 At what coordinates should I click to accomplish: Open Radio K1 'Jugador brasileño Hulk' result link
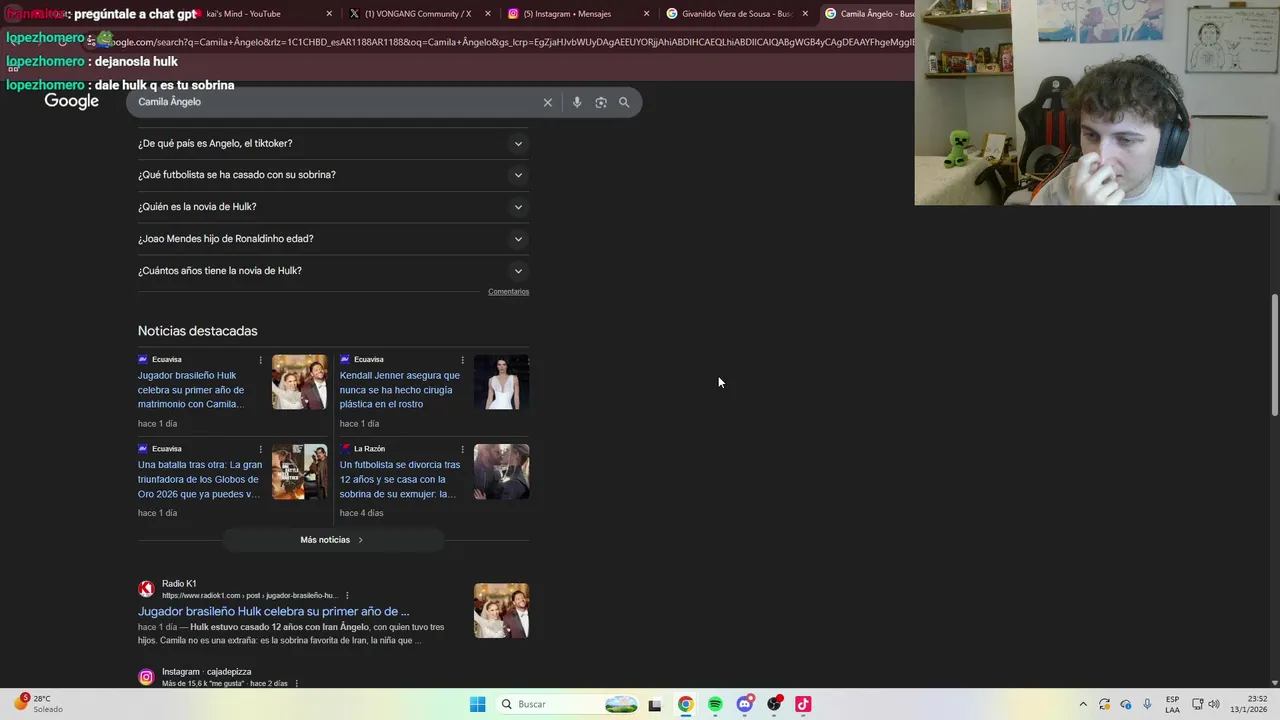click(x=273, y=611)
